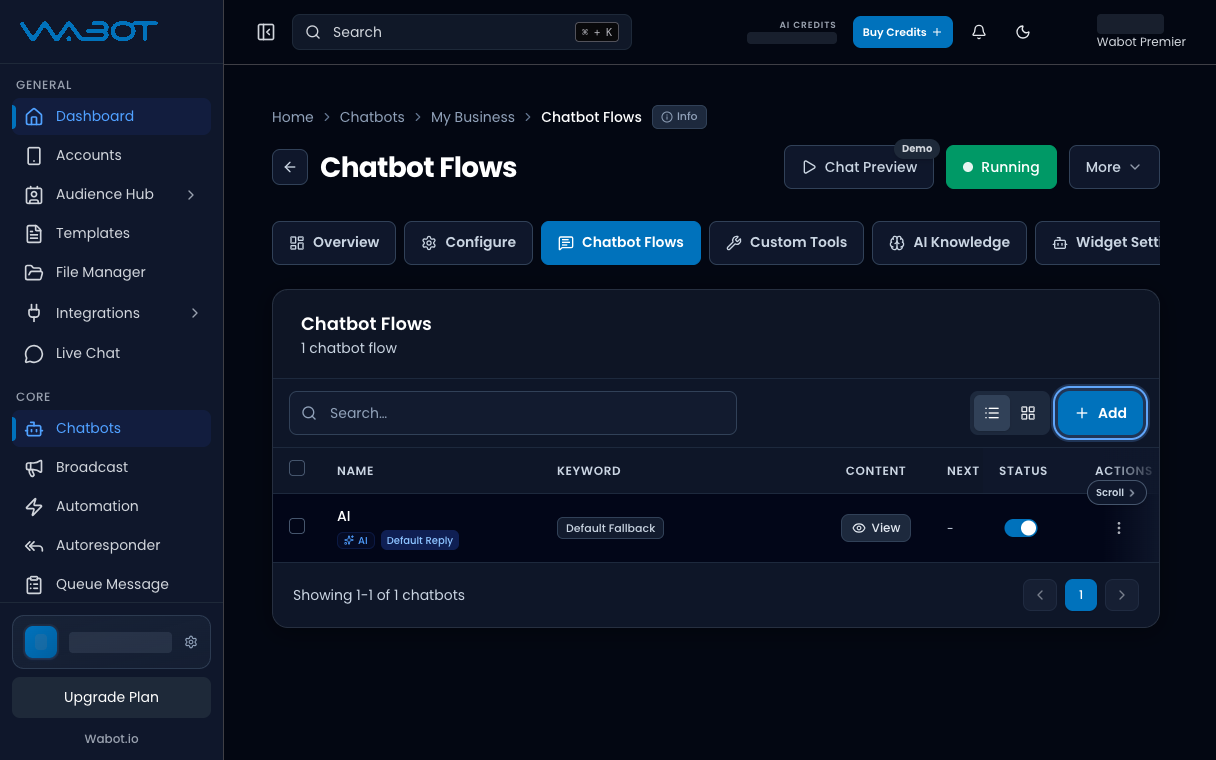Screen dimensions: 1216x760
Task: Click the Default Reply badge
Action: tap(420, 541)
